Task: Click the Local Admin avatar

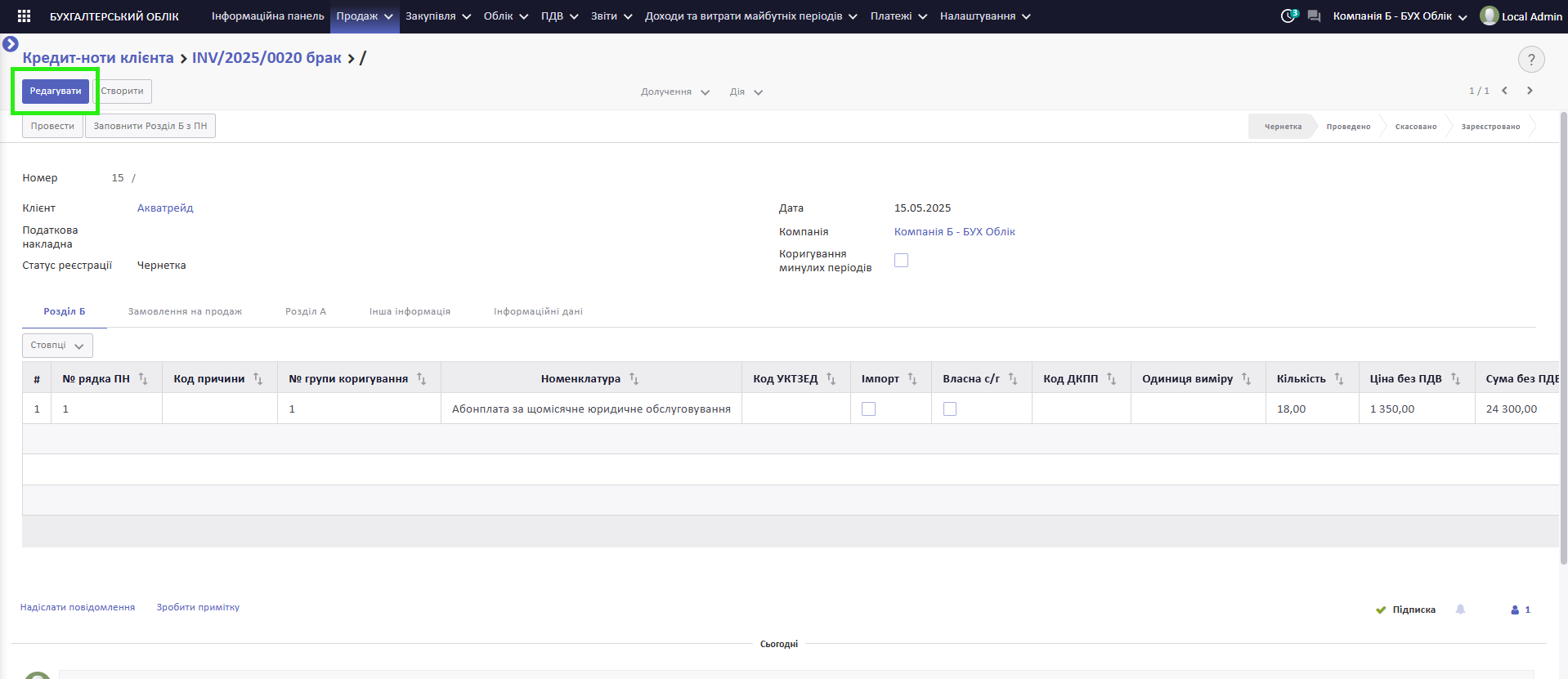Action: (x=1490, y=16)
